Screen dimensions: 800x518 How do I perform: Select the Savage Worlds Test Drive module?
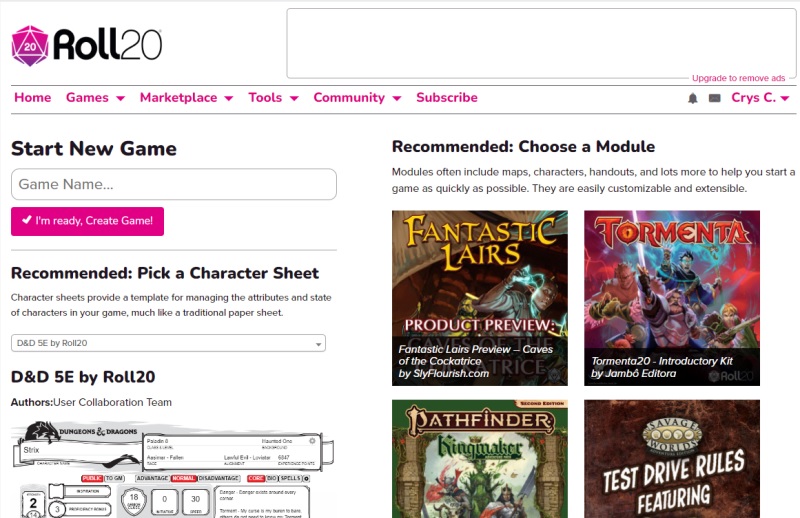point(672,459)
